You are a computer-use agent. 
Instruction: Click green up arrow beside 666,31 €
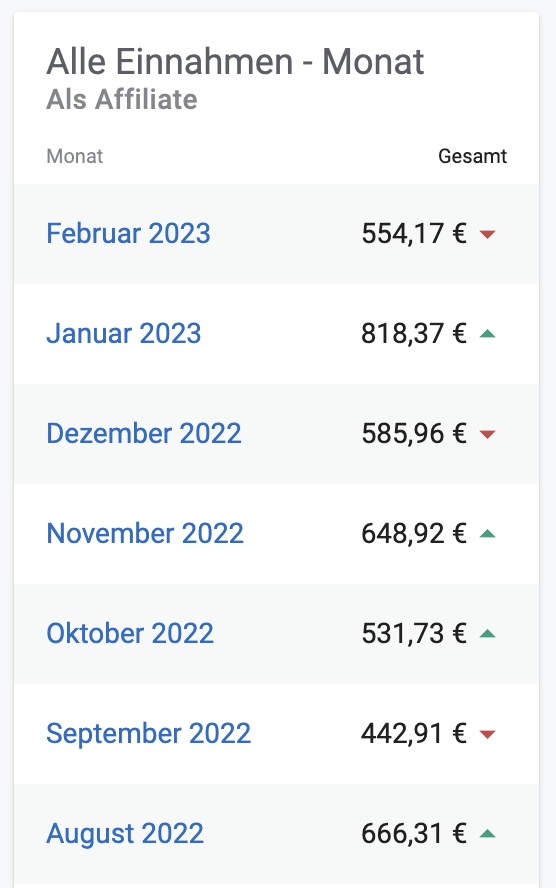click(x=487, y=834)
